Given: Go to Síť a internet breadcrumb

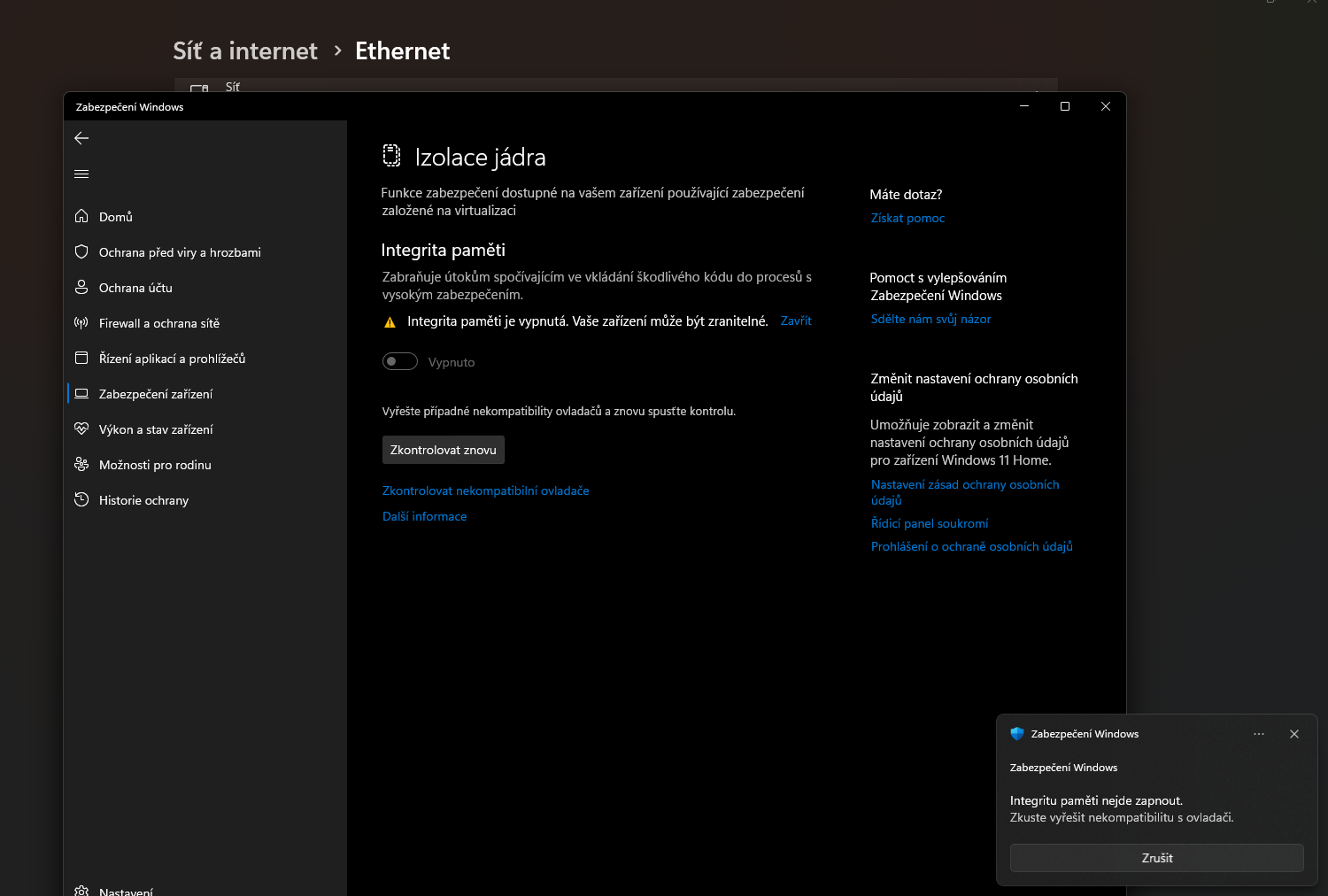Looking at the screenshot, I should tap(245, 51).
